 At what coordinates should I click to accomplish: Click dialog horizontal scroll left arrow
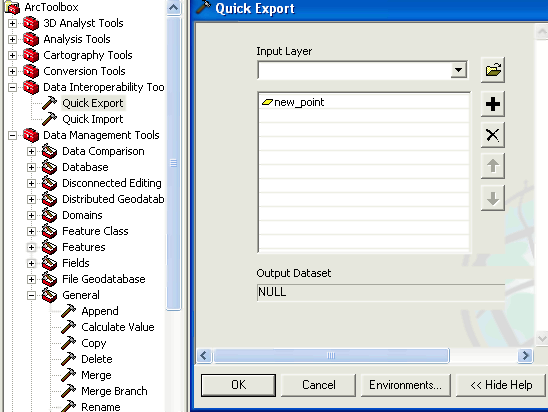pos(204,356)
